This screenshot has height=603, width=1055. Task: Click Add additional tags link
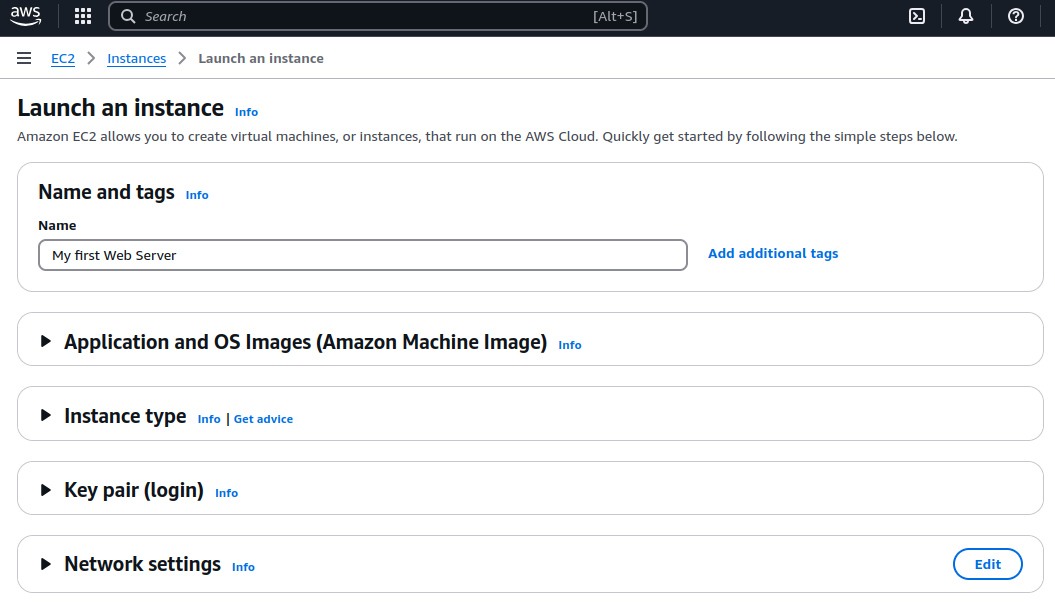[x=773, y=254]
